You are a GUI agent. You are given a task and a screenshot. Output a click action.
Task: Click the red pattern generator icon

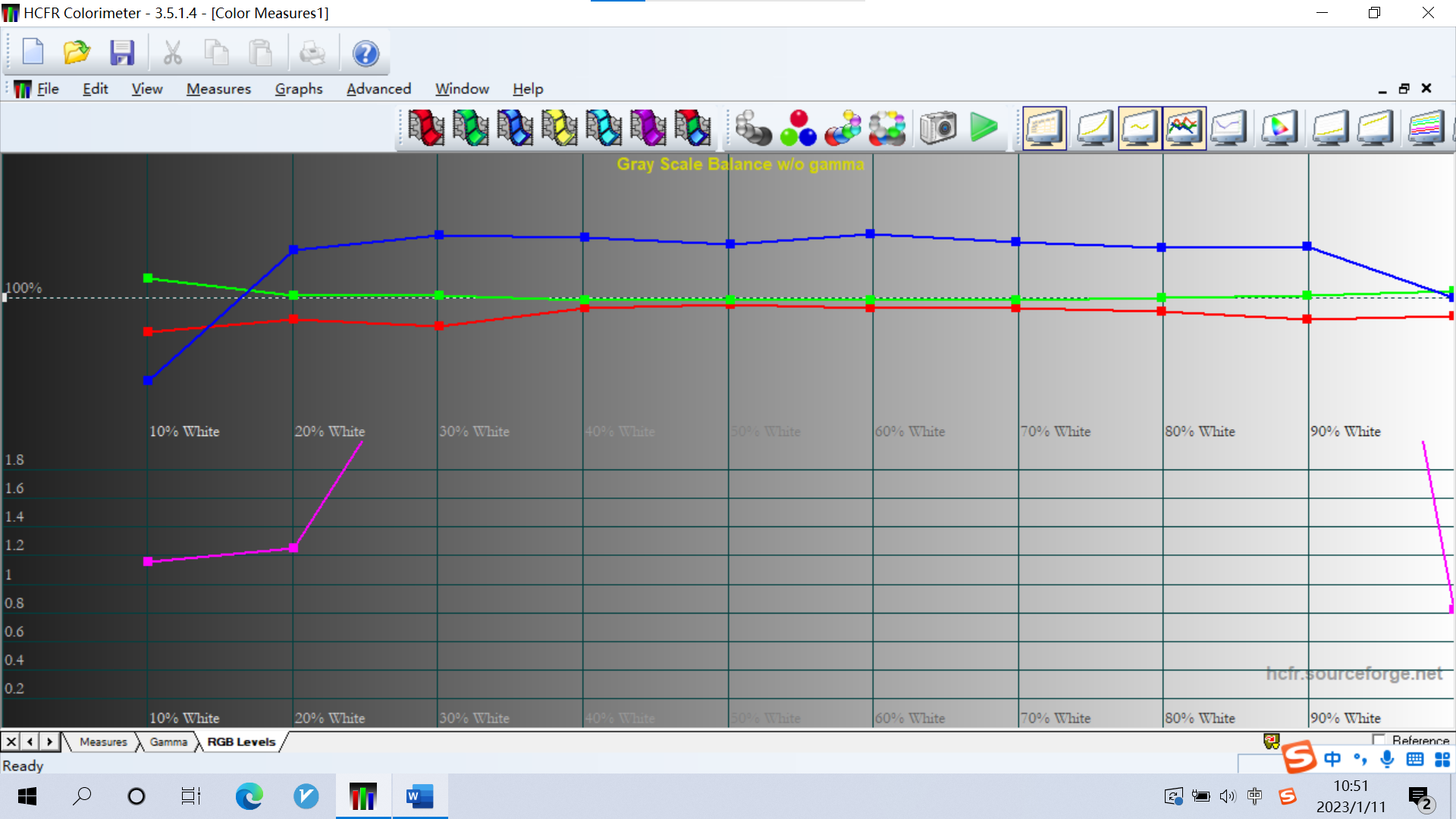425,127
